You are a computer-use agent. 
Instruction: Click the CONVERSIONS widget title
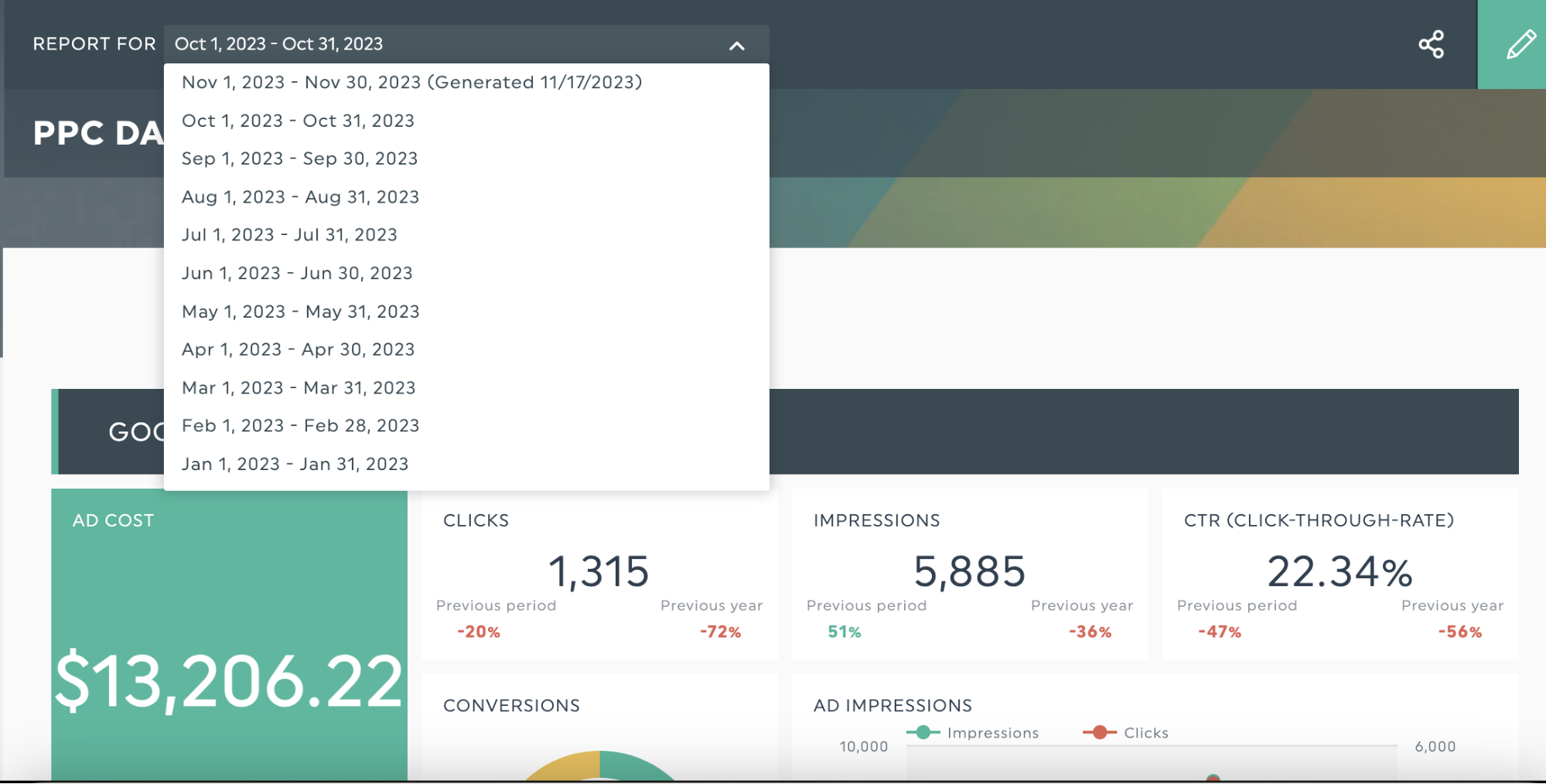coord(511,705)
